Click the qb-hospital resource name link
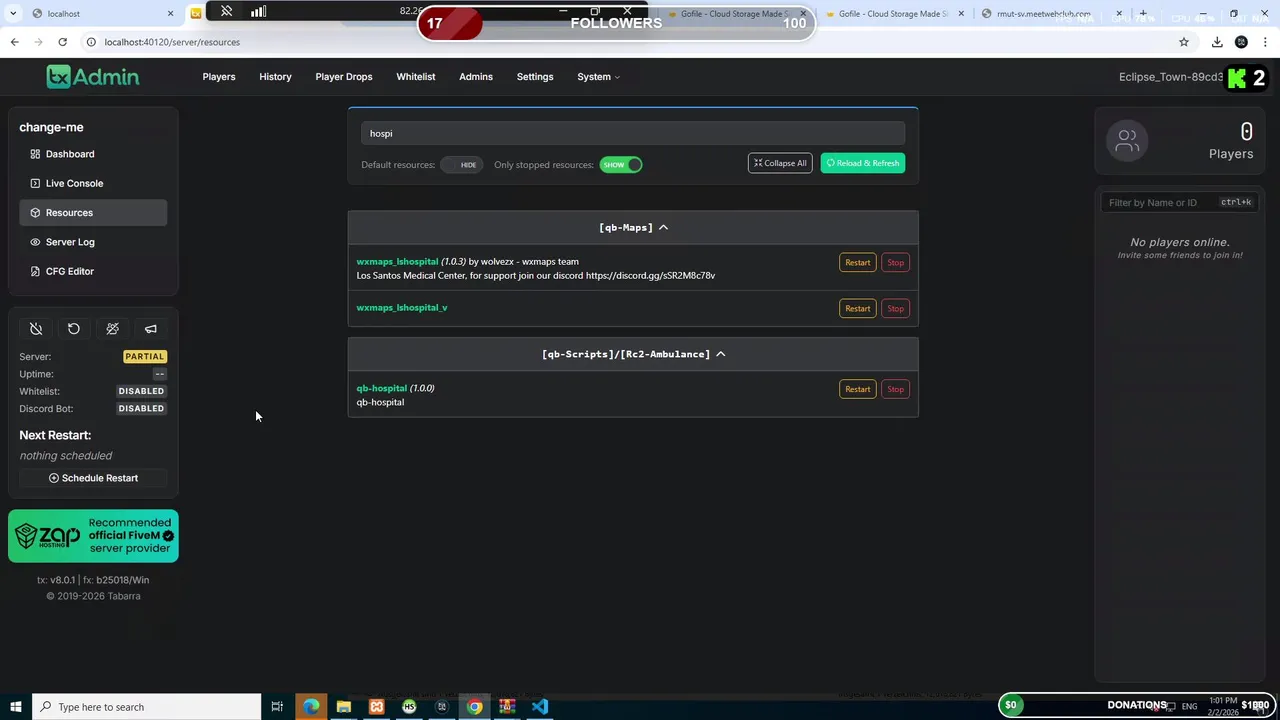The width and height of the screenshot is (1280, 720). point(381,388)
